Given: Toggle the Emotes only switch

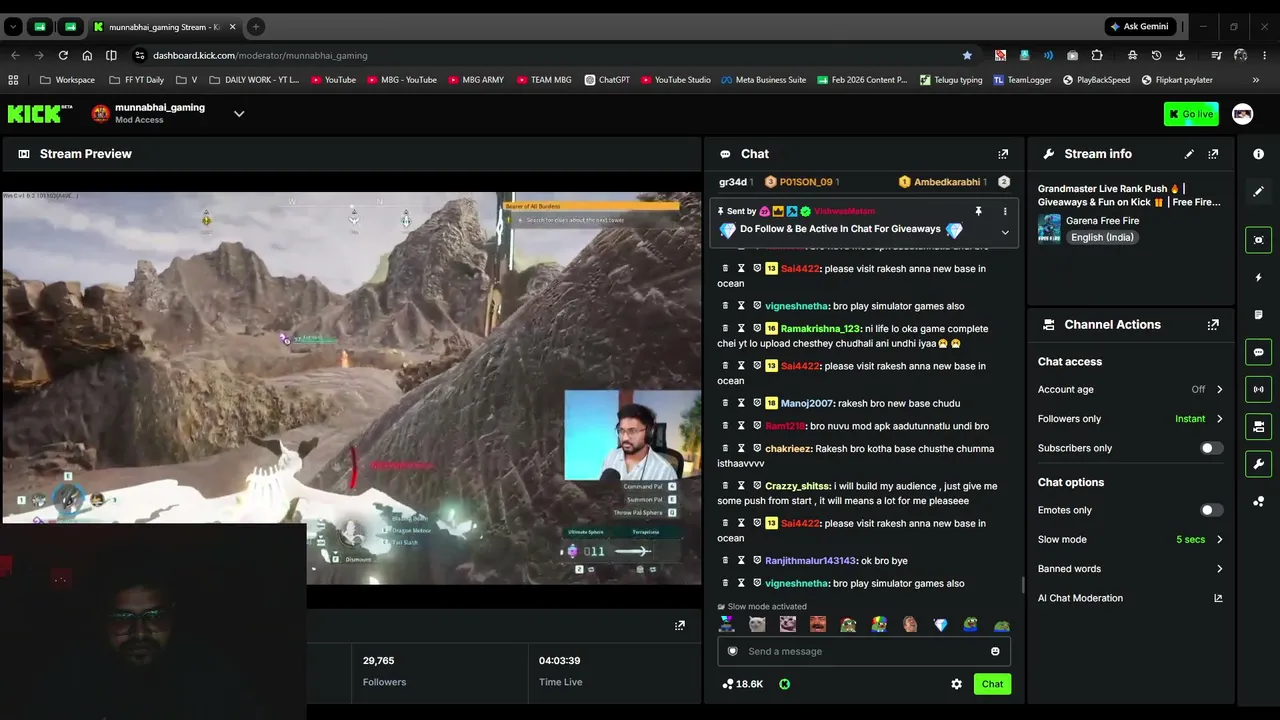Looking at the screenshot, I should tap(1211, 510).
